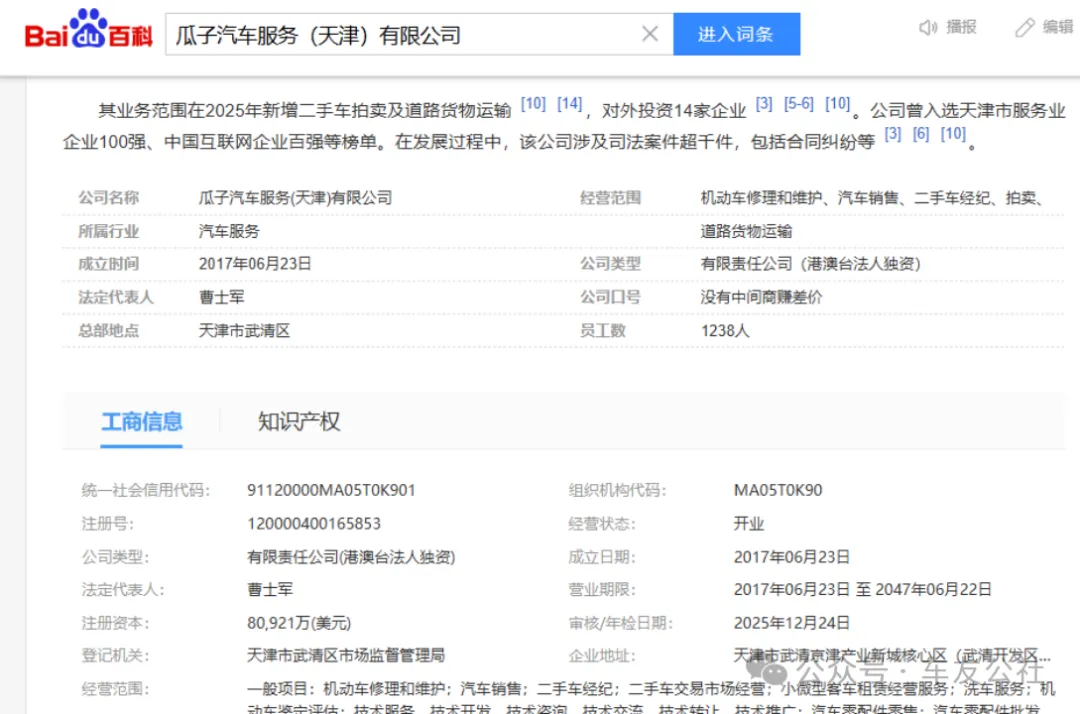Select employee count 1238人
This screenshot has width=1080, height=714.
pos(725,330)
